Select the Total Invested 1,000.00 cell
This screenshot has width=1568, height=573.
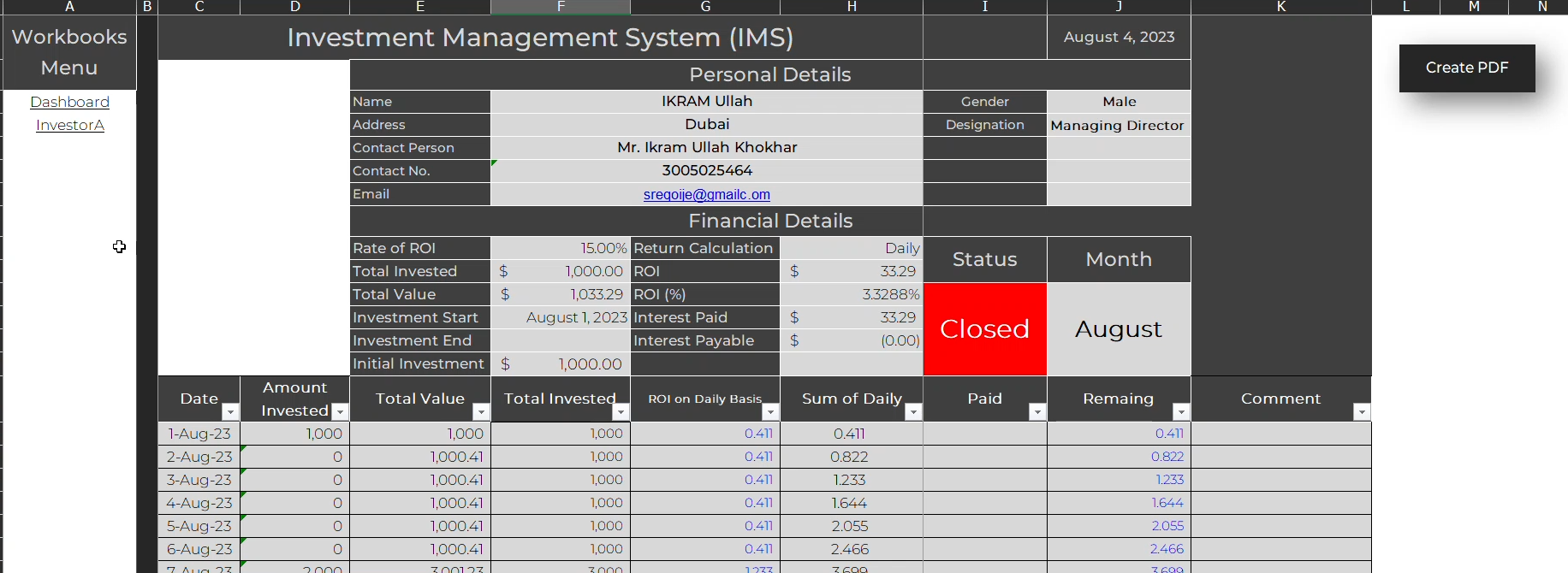(x=561, y=271)
